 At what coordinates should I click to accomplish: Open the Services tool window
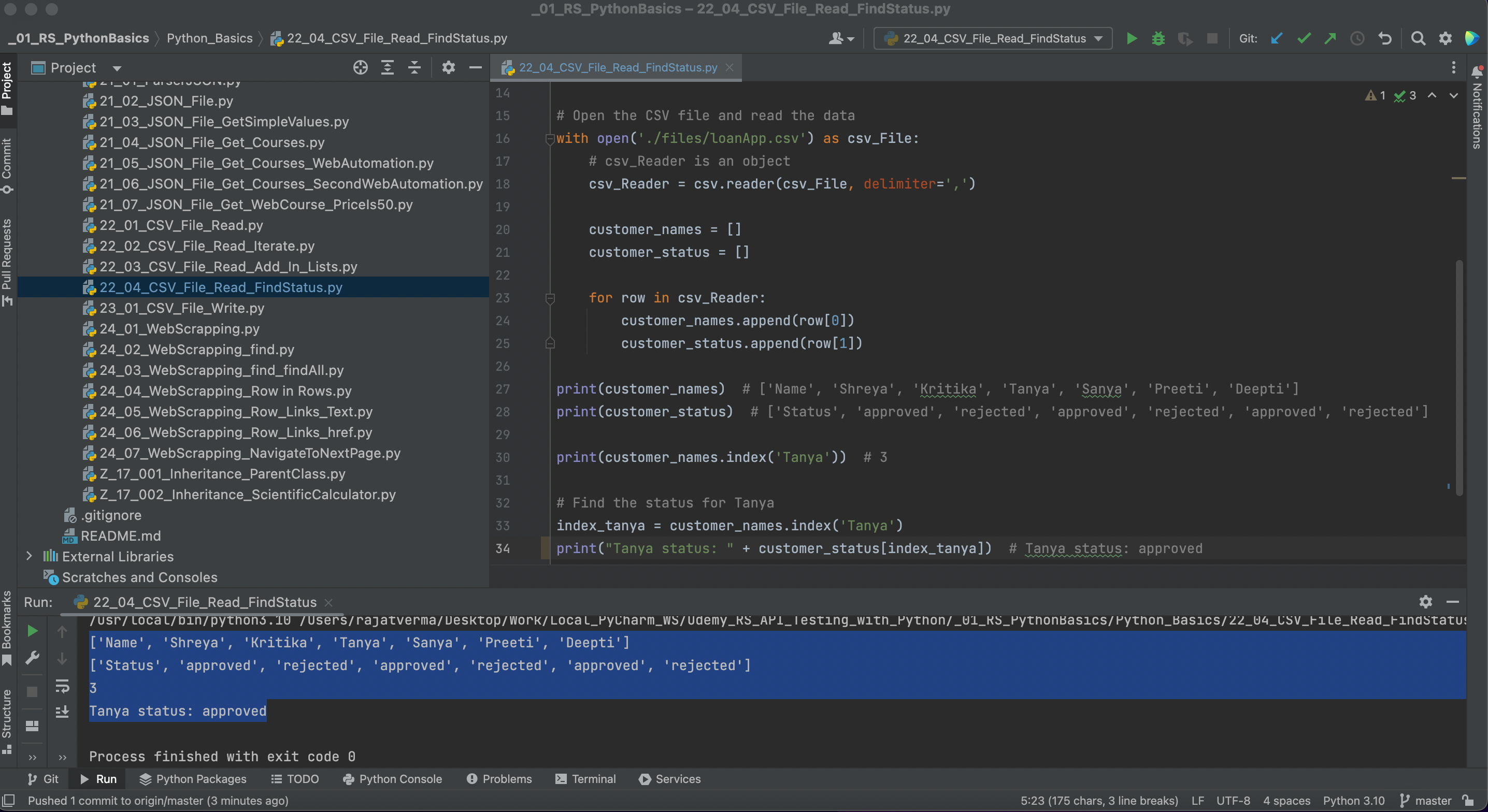670,779
